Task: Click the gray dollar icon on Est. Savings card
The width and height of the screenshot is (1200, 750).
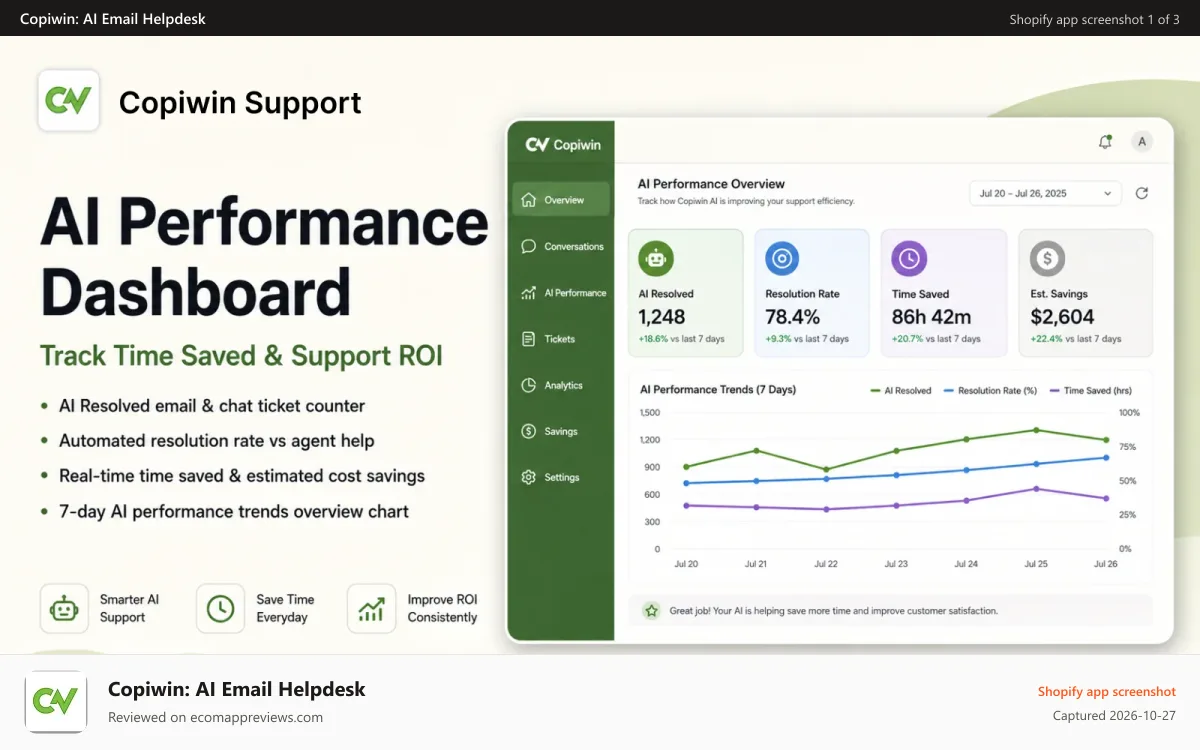Action: pos(1047,259)
